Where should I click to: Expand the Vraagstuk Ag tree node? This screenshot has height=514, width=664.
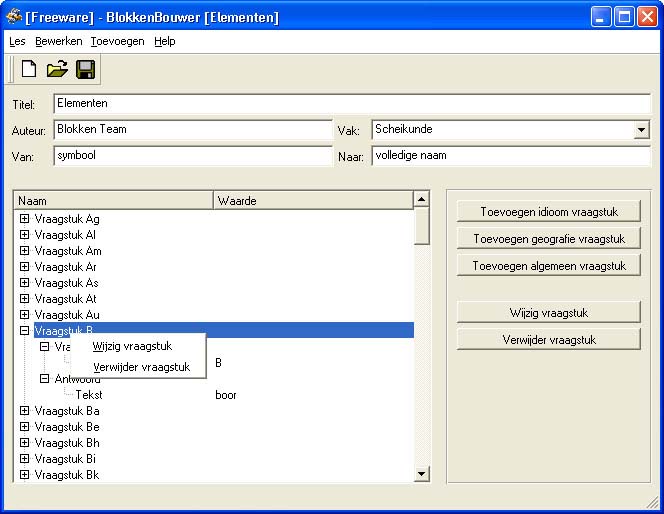(x=24, y=219)
